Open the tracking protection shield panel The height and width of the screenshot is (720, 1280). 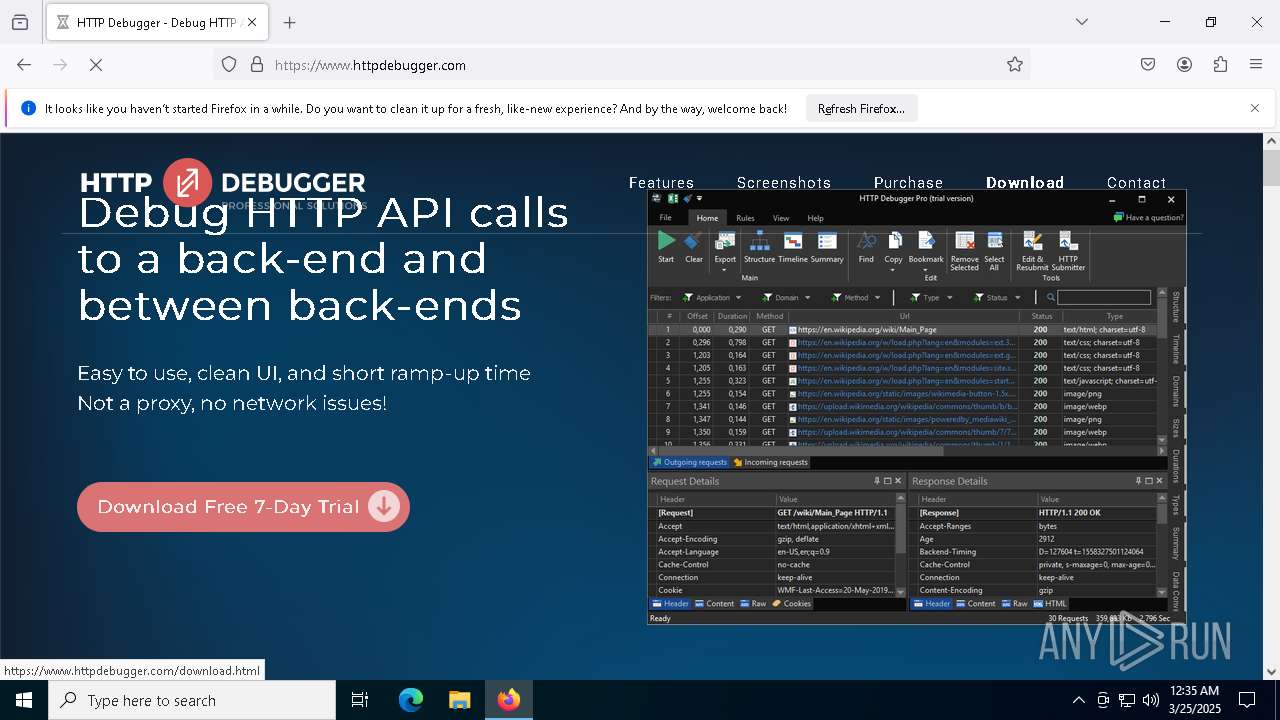(229, 65)
